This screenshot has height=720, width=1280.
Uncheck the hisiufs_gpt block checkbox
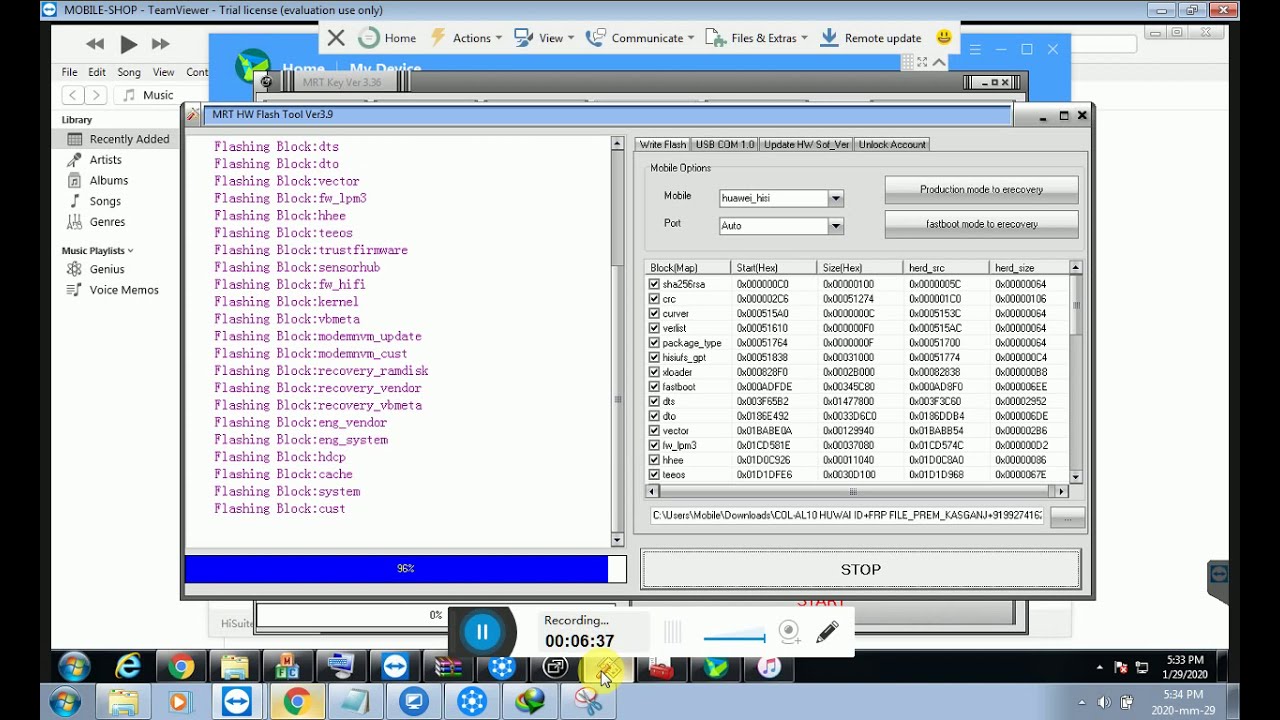coord(654,357)
